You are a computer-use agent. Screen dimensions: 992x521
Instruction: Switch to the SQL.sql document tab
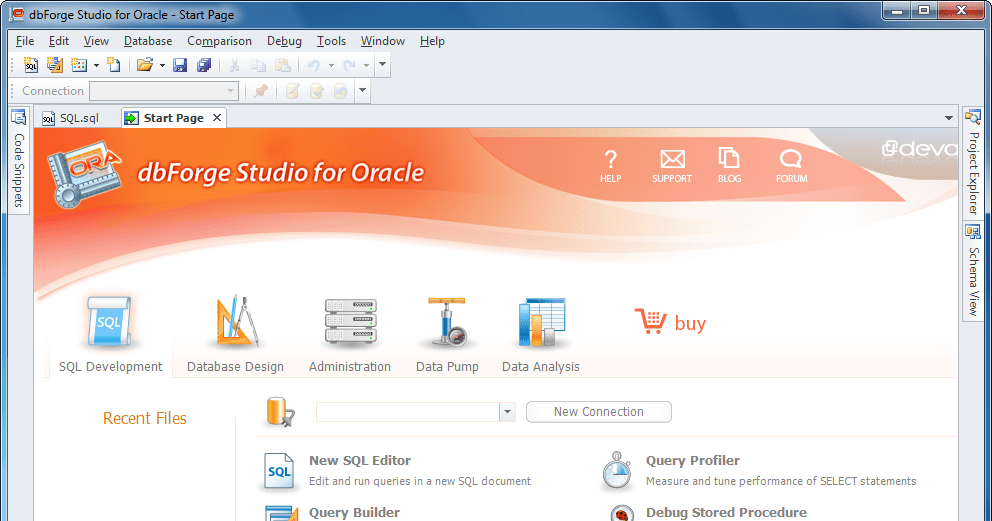coord(71,118)
